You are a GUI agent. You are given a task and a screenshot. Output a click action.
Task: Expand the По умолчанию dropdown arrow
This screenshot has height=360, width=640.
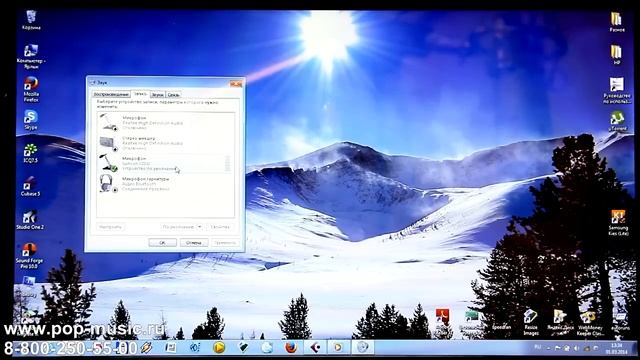[x=200, y=227]
